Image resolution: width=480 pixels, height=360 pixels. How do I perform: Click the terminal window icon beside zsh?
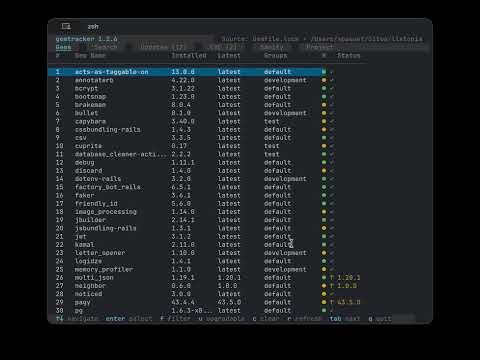(66, 26)
